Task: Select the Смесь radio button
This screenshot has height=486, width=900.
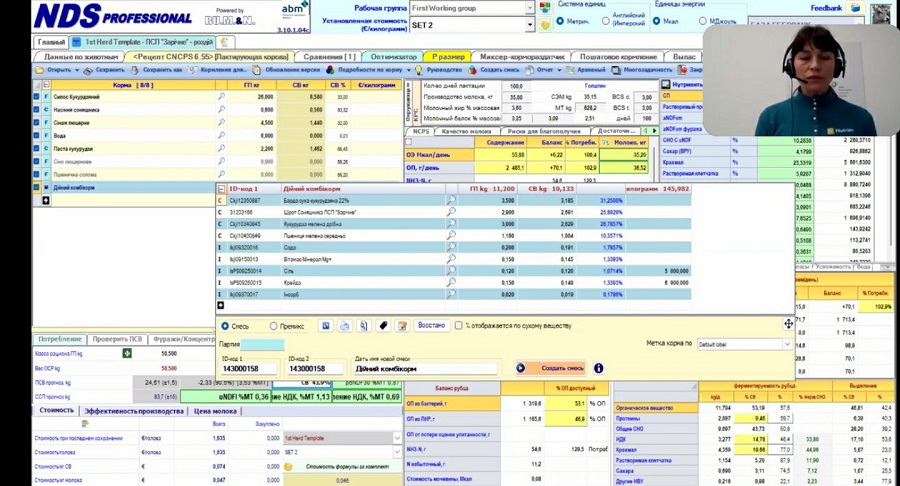Action: [225, 326]
